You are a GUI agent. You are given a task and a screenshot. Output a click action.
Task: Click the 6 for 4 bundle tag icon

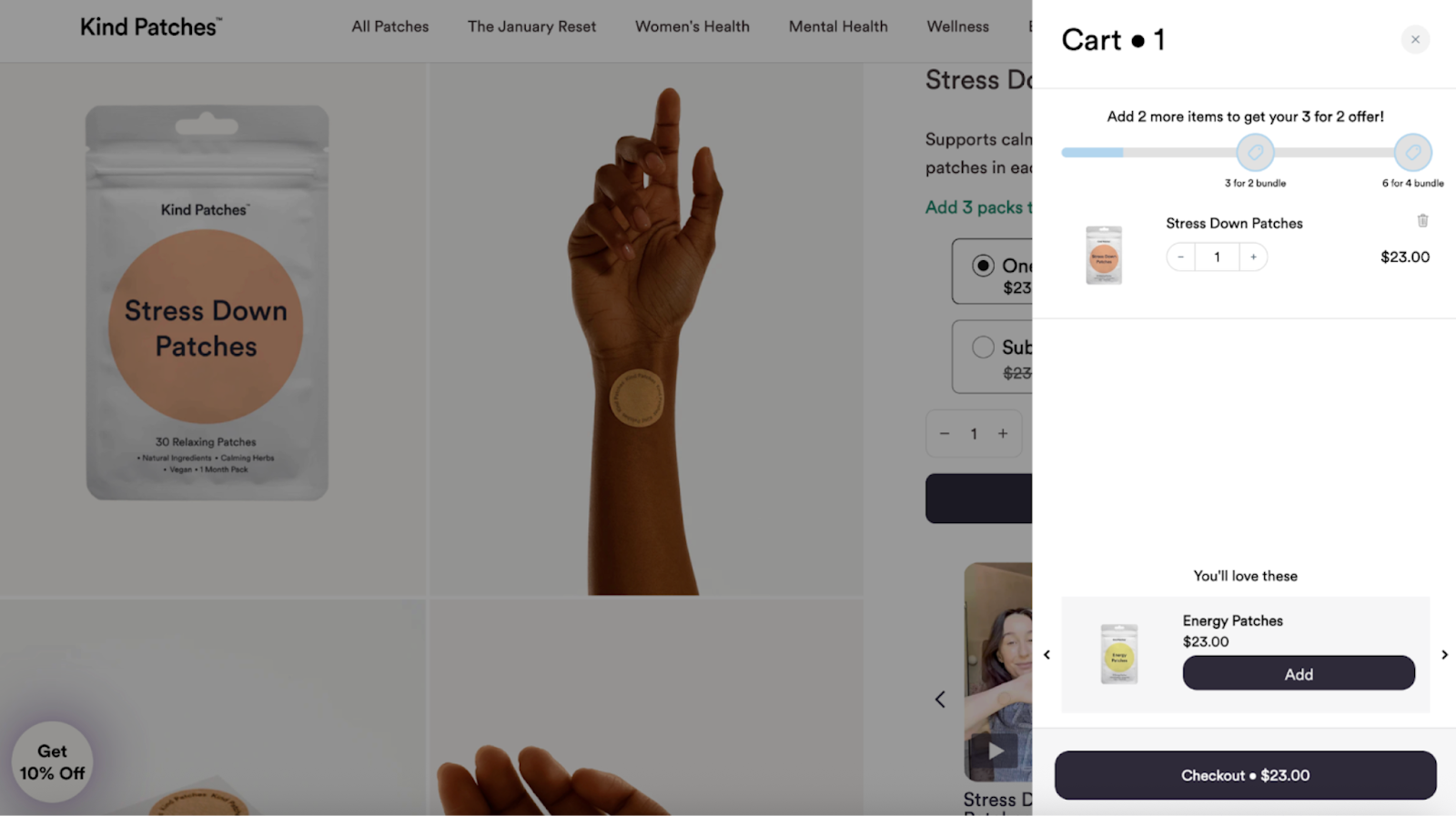tap(1413, 153)
